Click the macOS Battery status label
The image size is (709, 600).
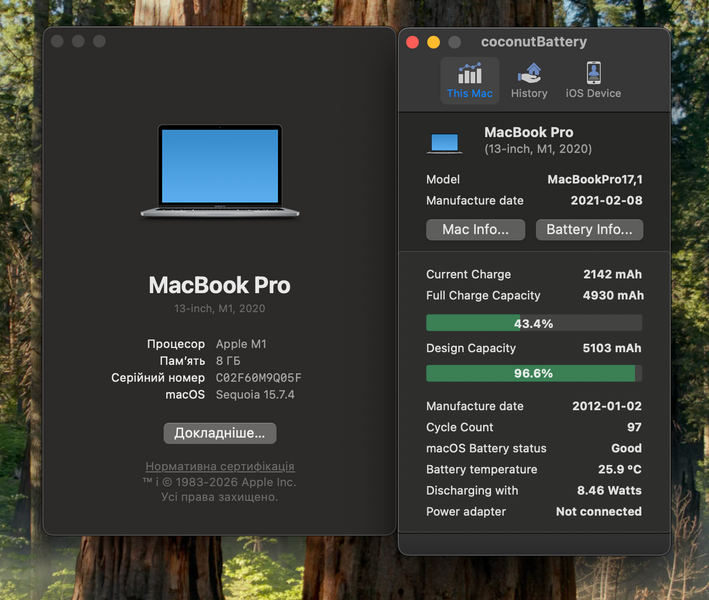coord(486,449)
